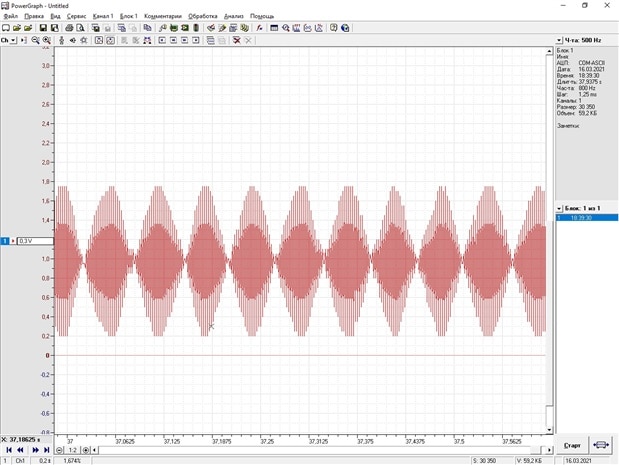
Task: Expand the frequency 500 Hz dropdown
Action: (560, 41)
